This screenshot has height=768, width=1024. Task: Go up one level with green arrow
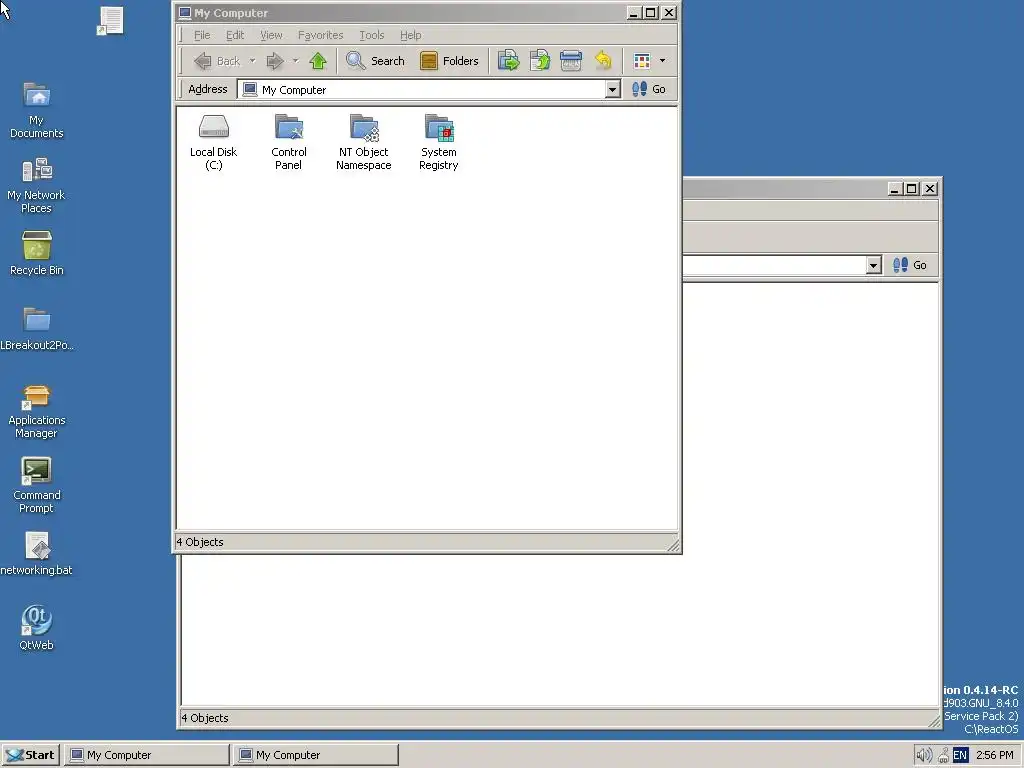coord(318,61)
